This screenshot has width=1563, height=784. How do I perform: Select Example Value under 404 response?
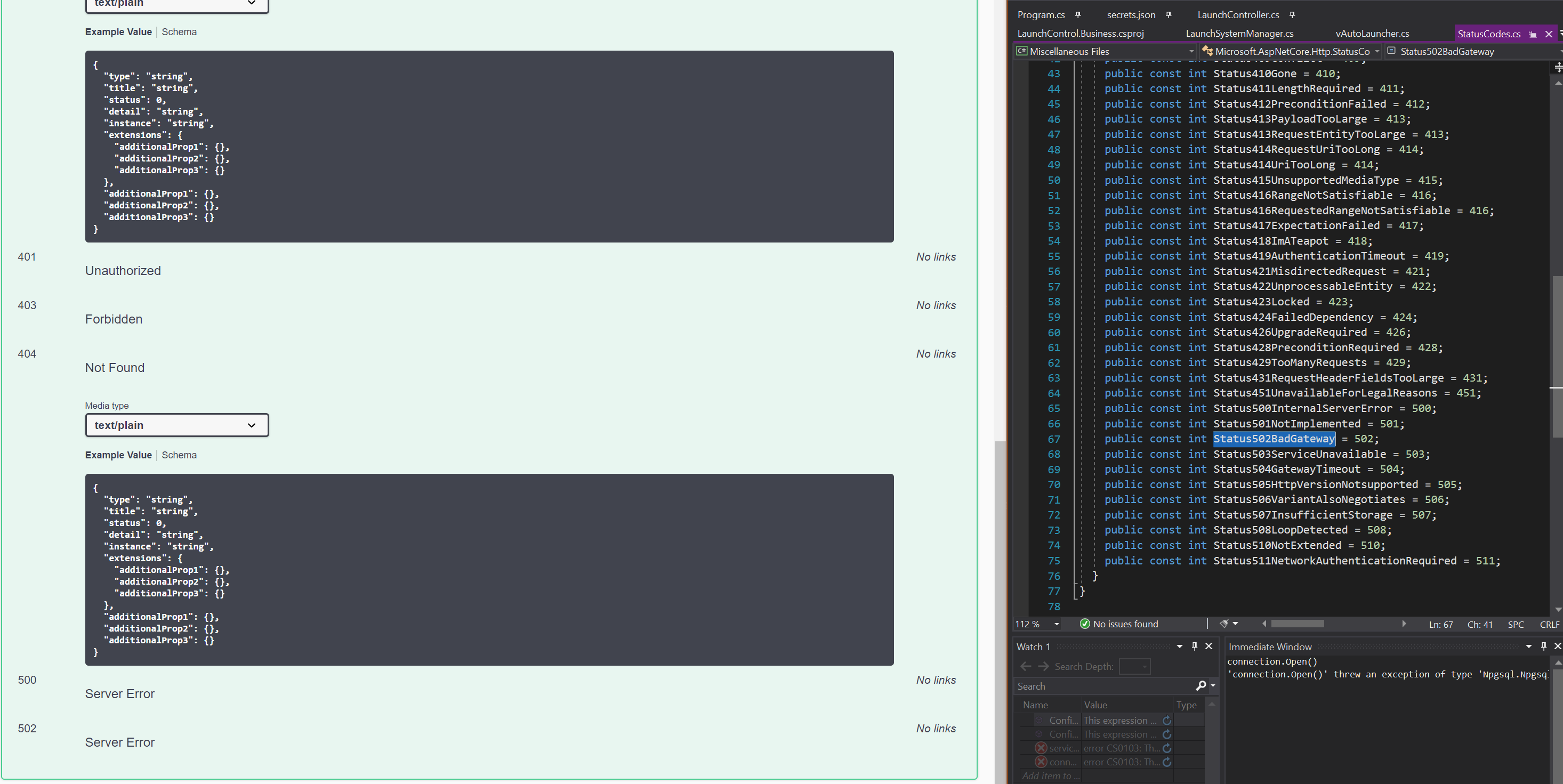pyautogui.click(x=118, y=455)
